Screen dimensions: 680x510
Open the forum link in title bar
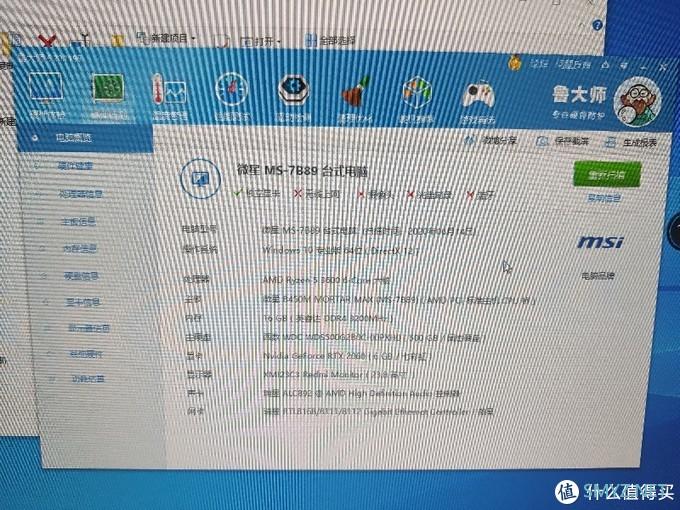[539, 64]
